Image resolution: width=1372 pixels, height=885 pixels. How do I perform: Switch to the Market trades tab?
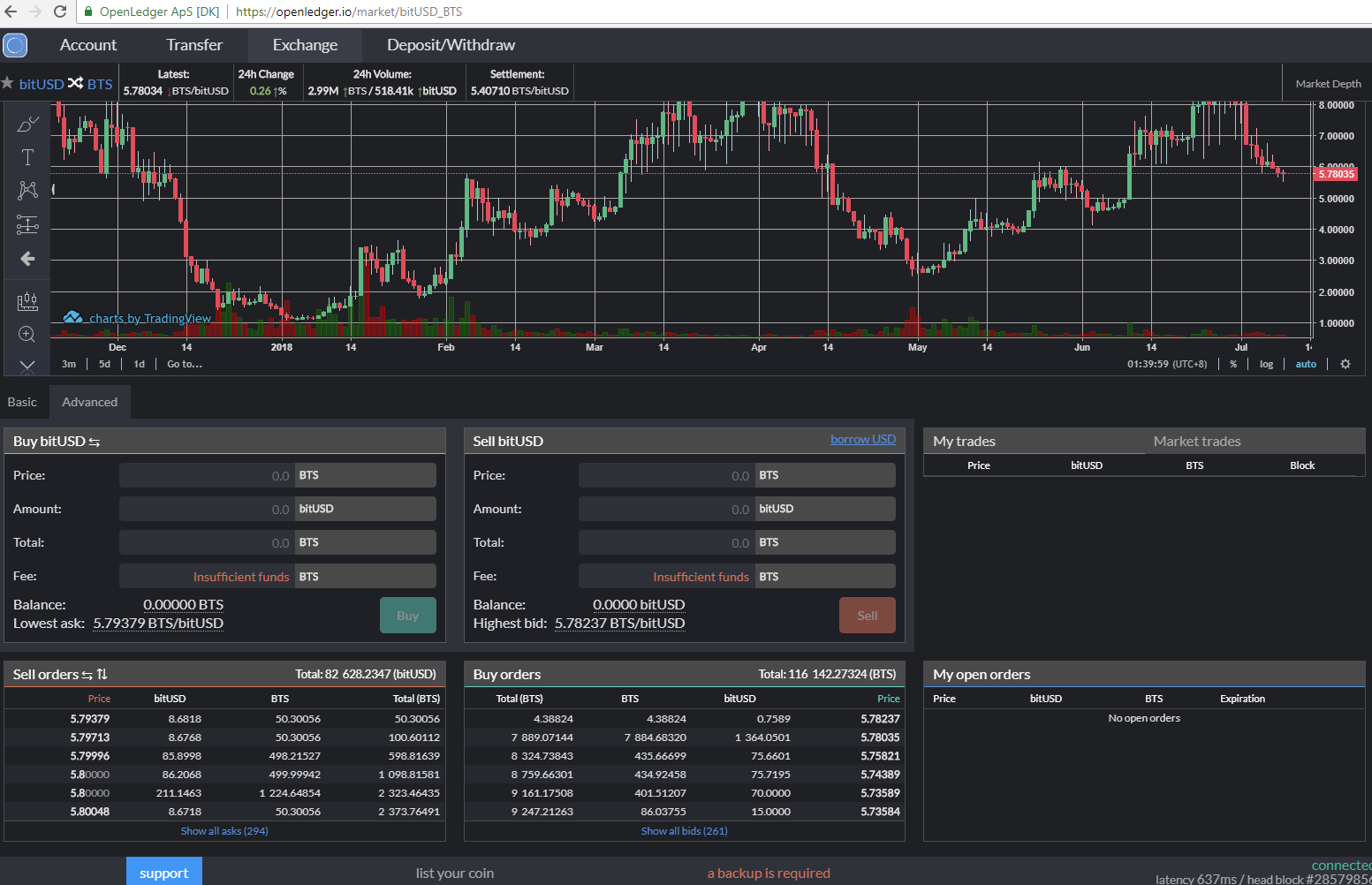pyautogui.click(x=1197, y=441)
